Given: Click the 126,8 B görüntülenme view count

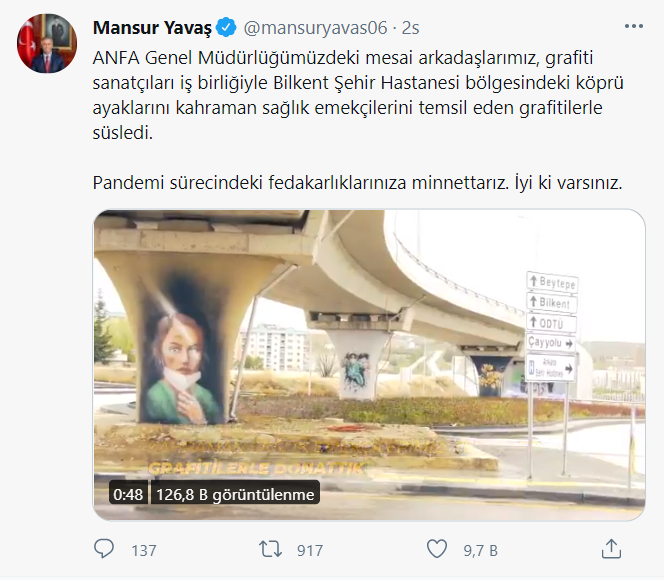Looking at the screenshot, I should pos(235,494).
